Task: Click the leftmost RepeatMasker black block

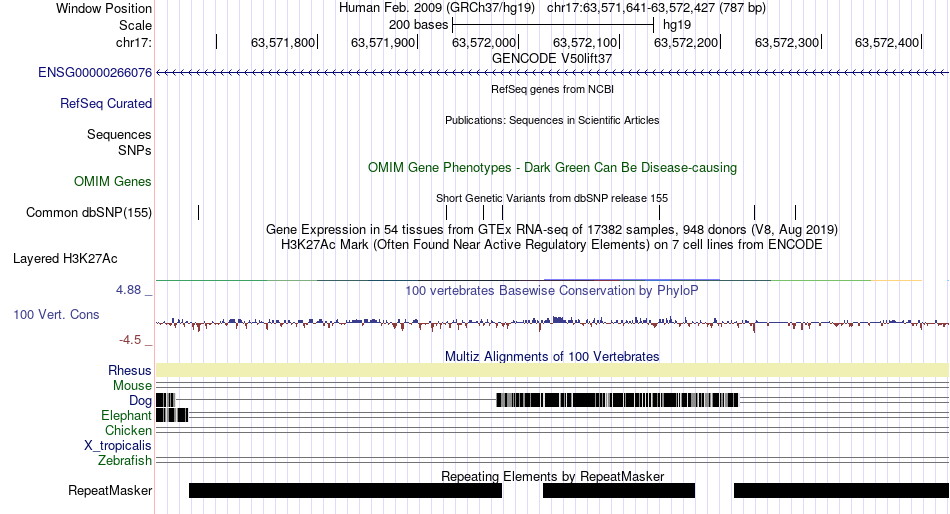Action: pos(345,490)
